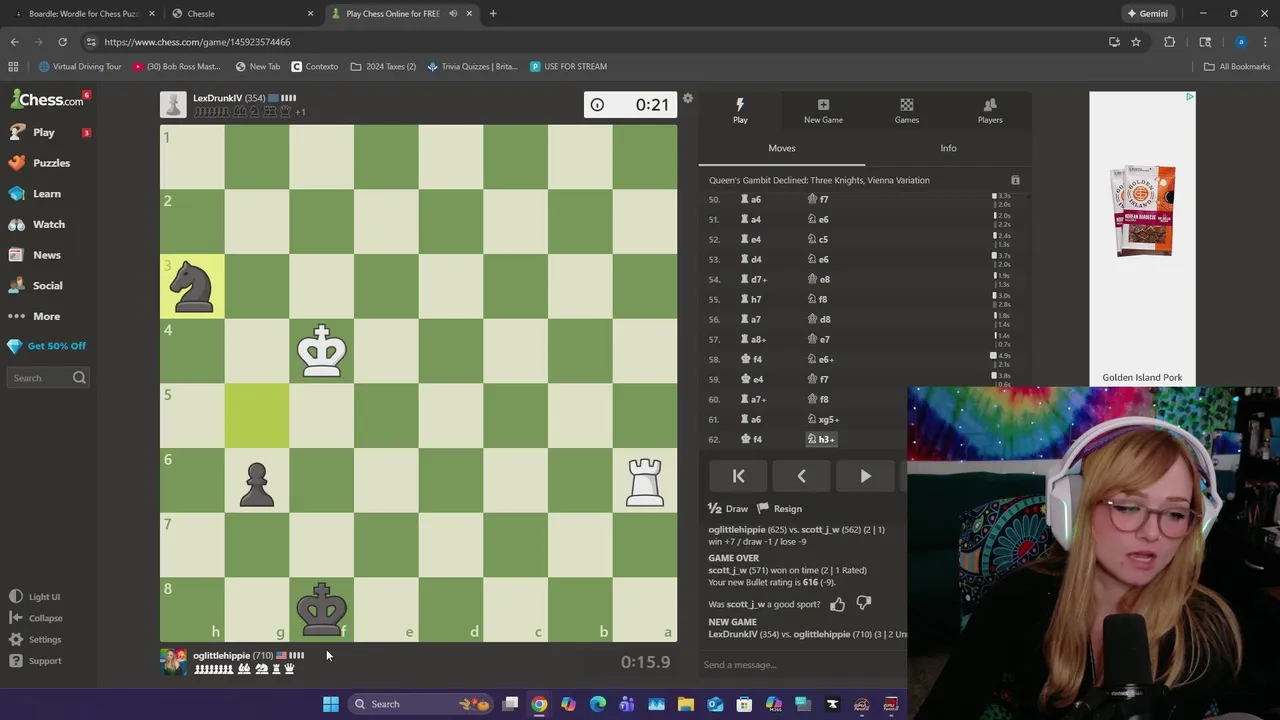Open a new browser tab
This screenshot has height=720, width=1280.
click(x=493, y=14)
